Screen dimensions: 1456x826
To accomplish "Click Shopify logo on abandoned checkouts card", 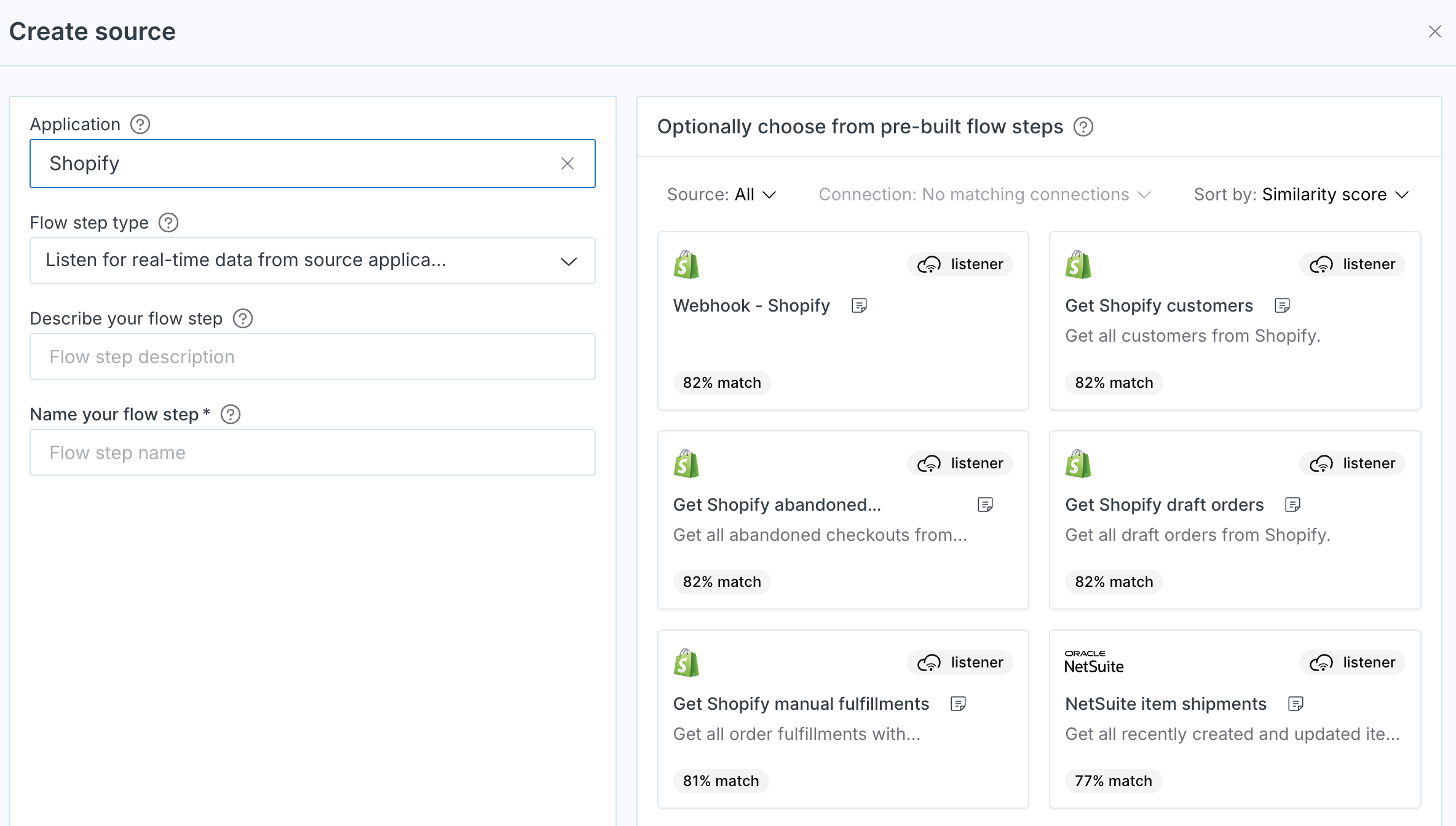I will pyautogui.click(x=686, y=463).
